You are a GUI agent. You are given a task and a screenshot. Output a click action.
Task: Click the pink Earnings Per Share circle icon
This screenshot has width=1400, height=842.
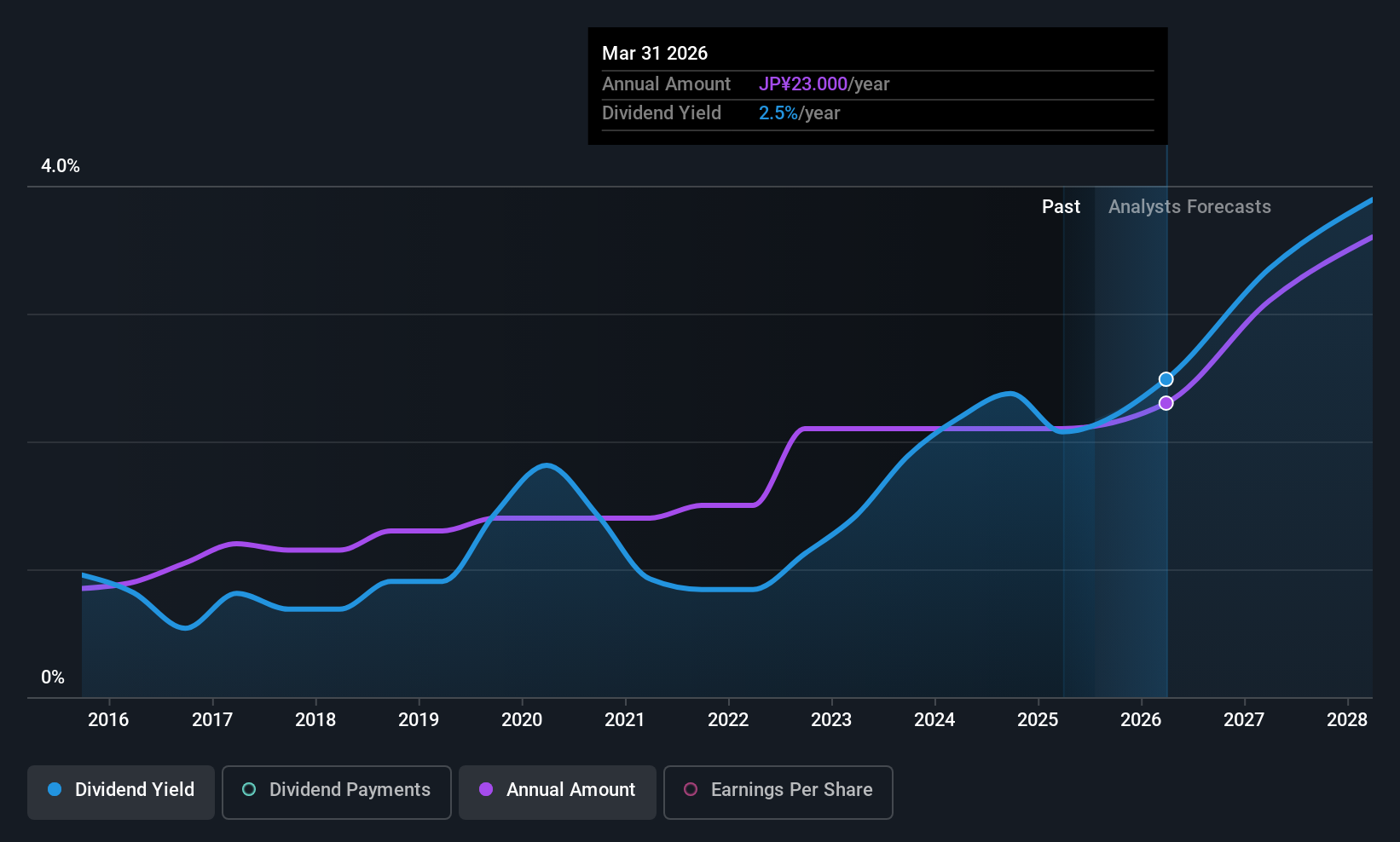(x=691, y=789)
